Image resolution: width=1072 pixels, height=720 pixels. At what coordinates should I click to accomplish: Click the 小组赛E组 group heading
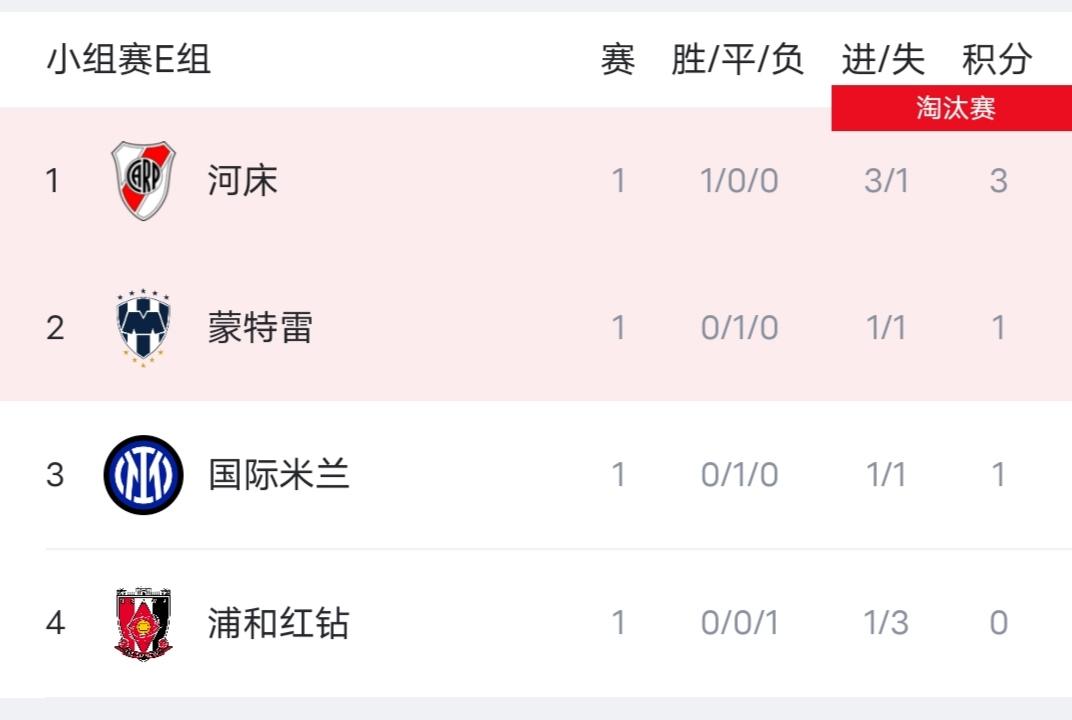(129, 59)
